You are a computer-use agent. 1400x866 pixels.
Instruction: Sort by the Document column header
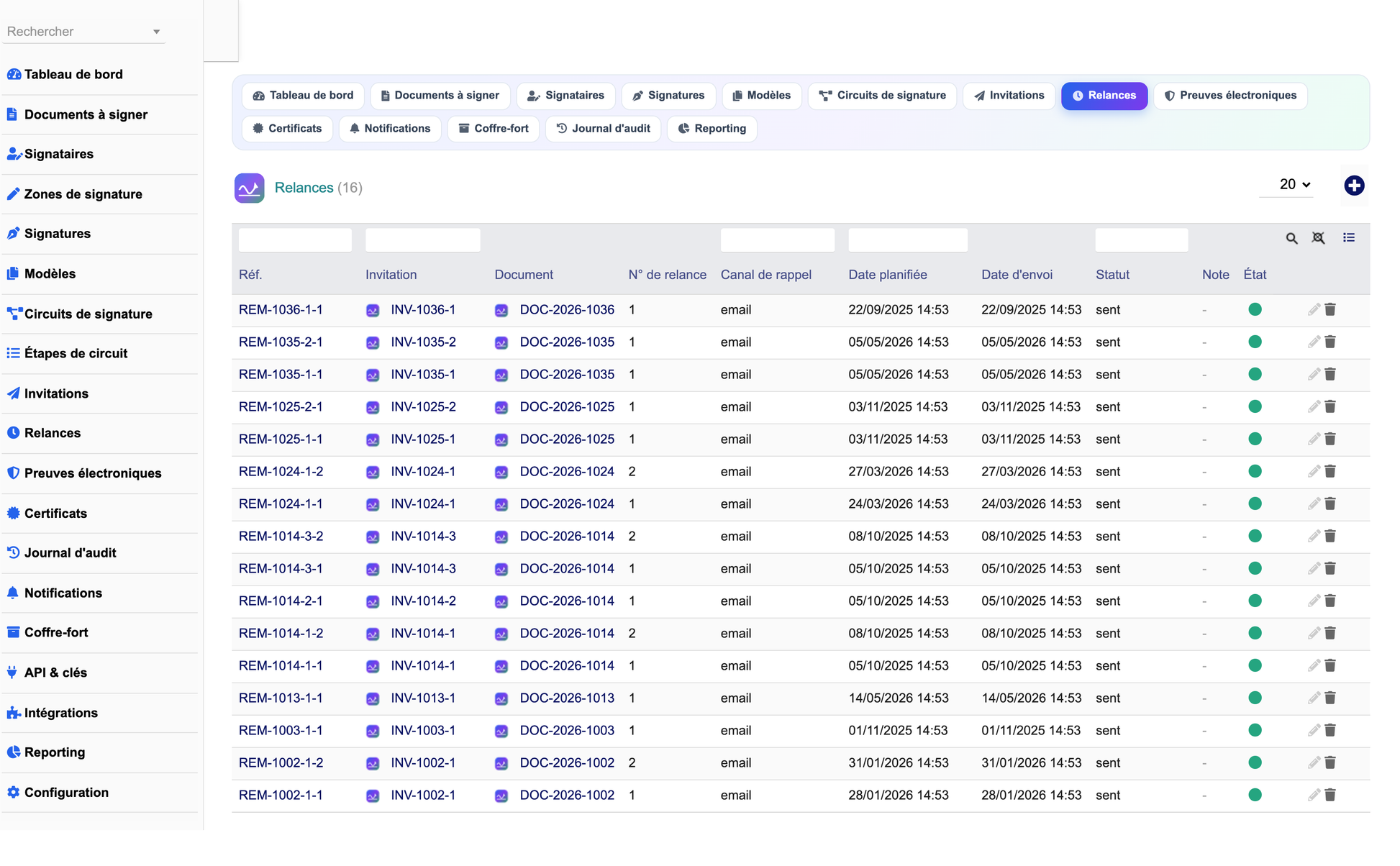pos(524,275)
